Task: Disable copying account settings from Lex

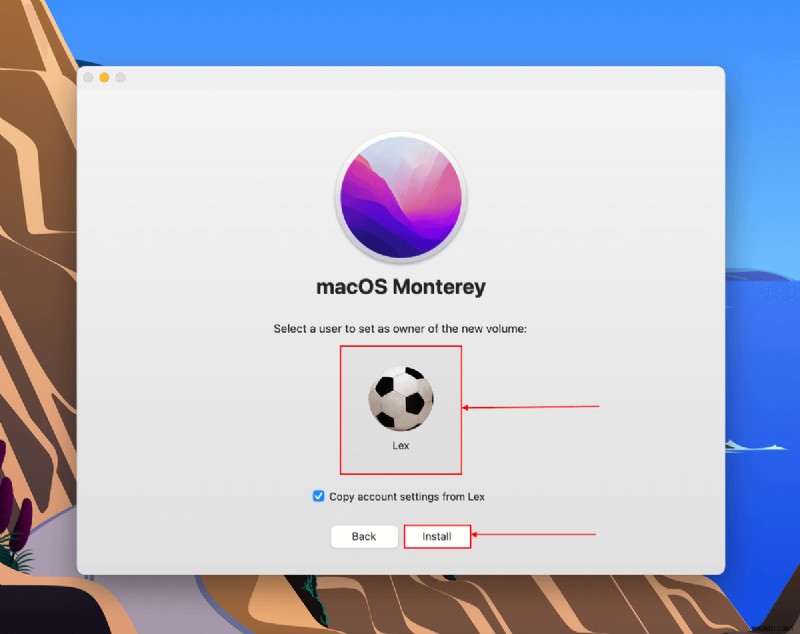Action: point(318,495)
